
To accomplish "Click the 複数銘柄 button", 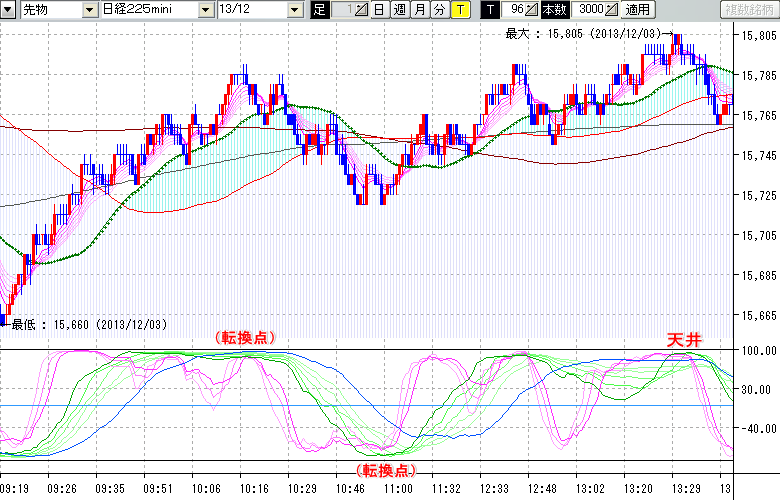I will coord(749,10).
